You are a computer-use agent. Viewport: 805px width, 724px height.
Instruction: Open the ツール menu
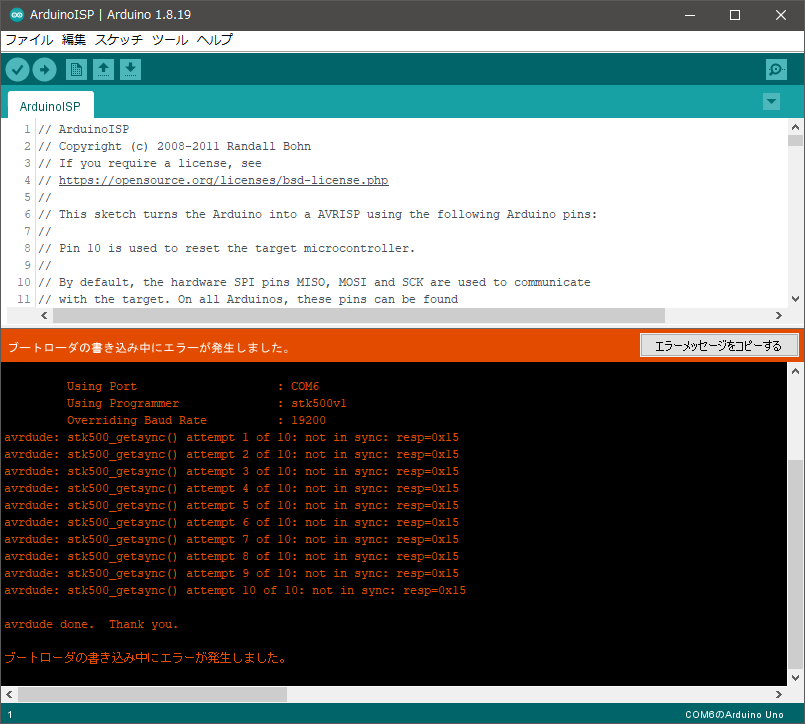coord(170,40)
